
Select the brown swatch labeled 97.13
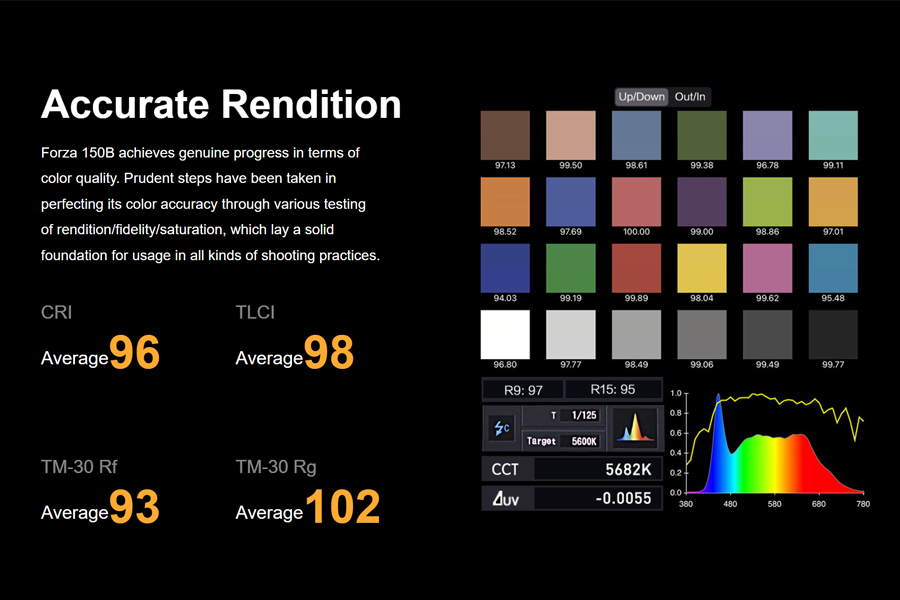(505, 135)
